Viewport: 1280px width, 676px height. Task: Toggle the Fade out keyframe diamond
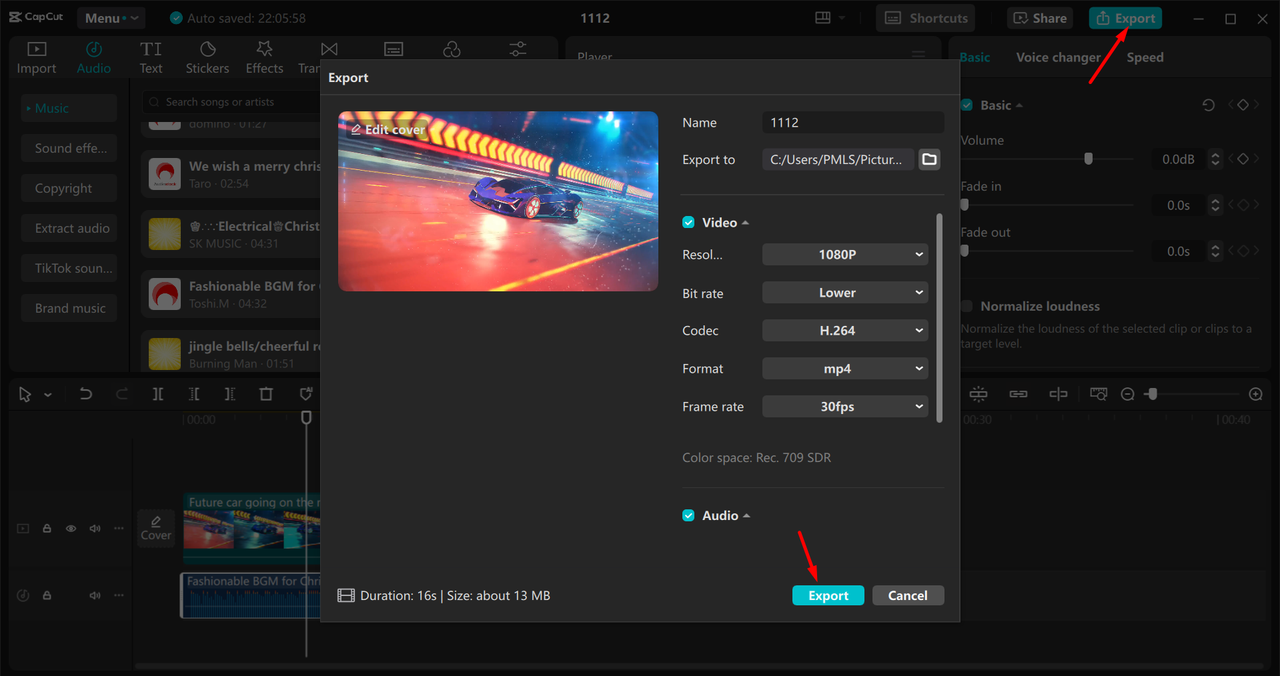pyautogui.click(x=1243, y=251)
